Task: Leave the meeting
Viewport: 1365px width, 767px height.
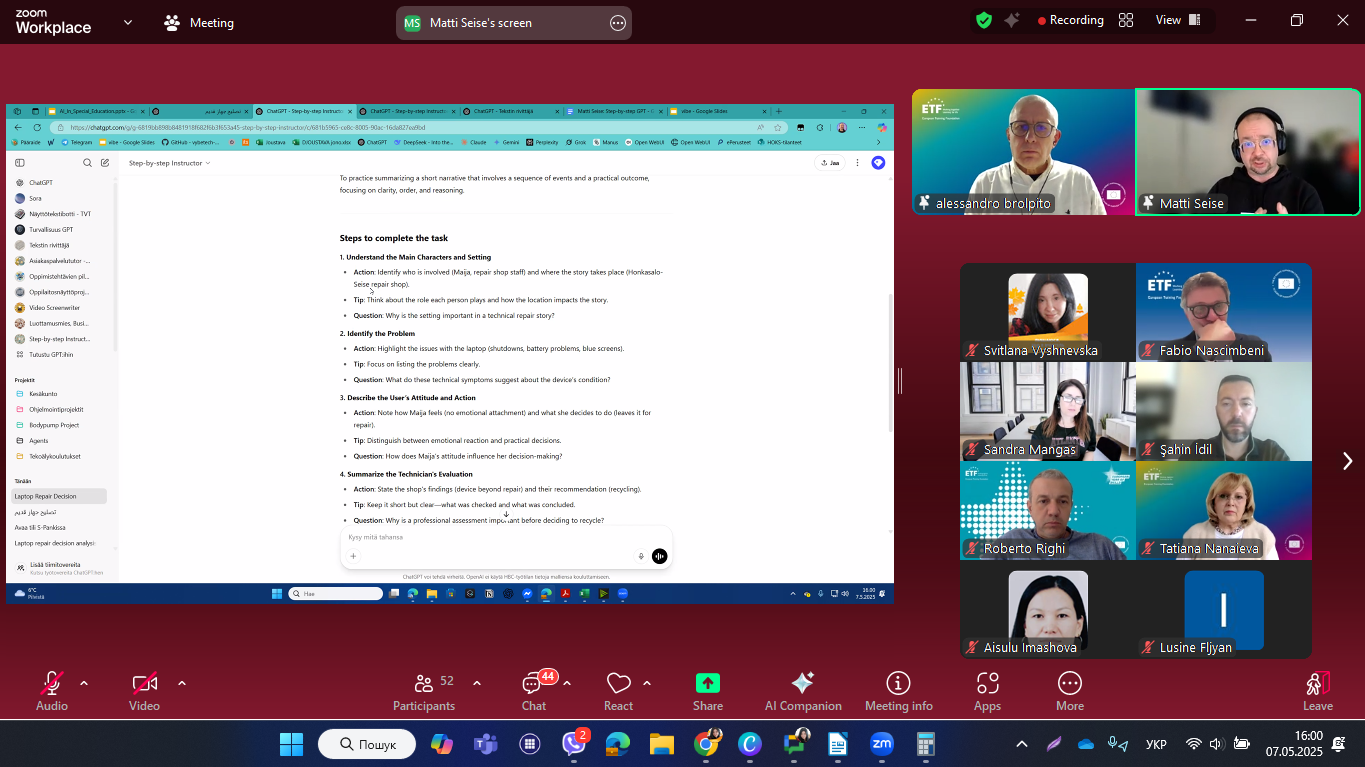Action: (x=1317, y=691)
